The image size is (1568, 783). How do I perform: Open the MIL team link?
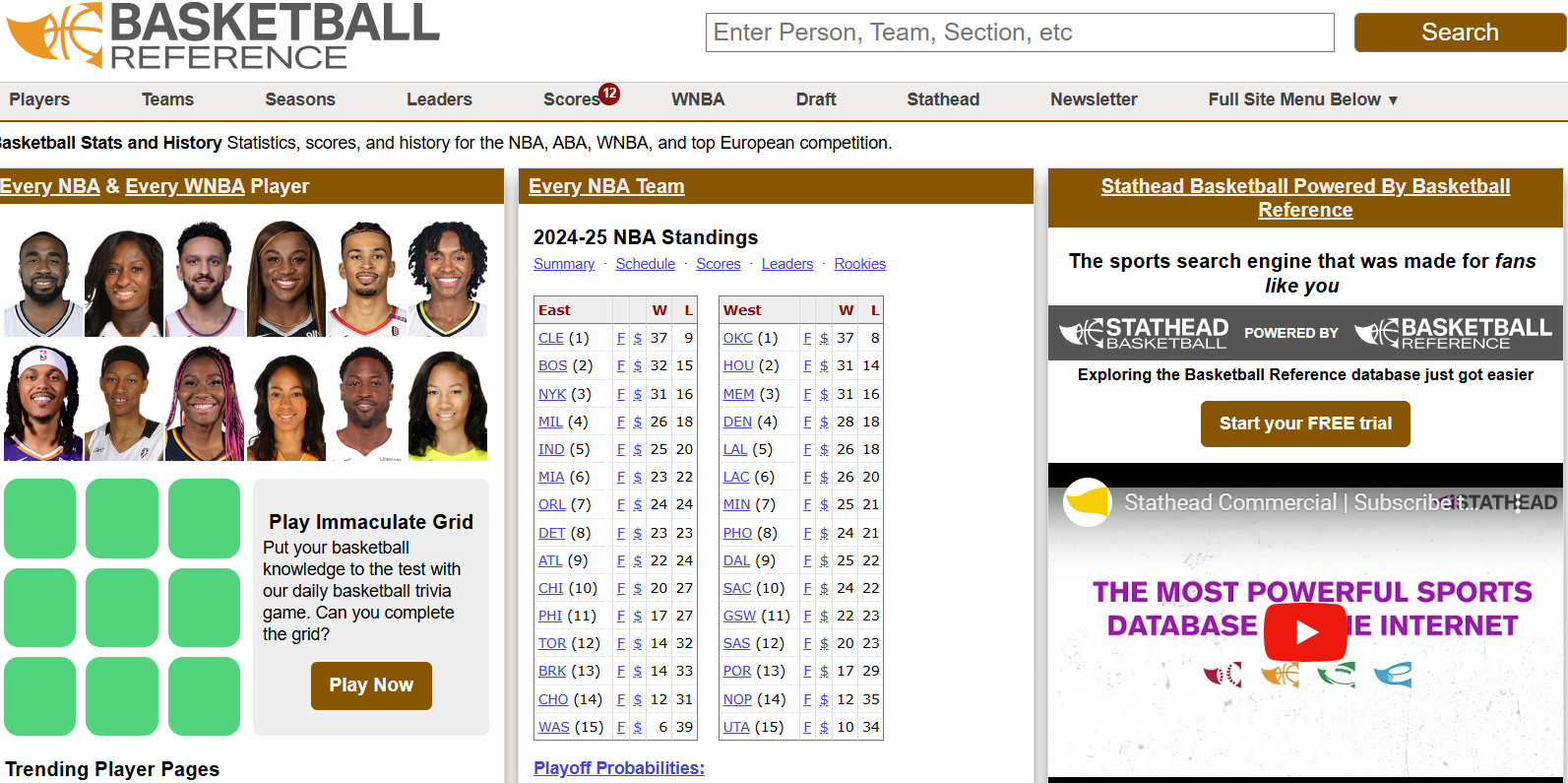[x=550, y=422]
